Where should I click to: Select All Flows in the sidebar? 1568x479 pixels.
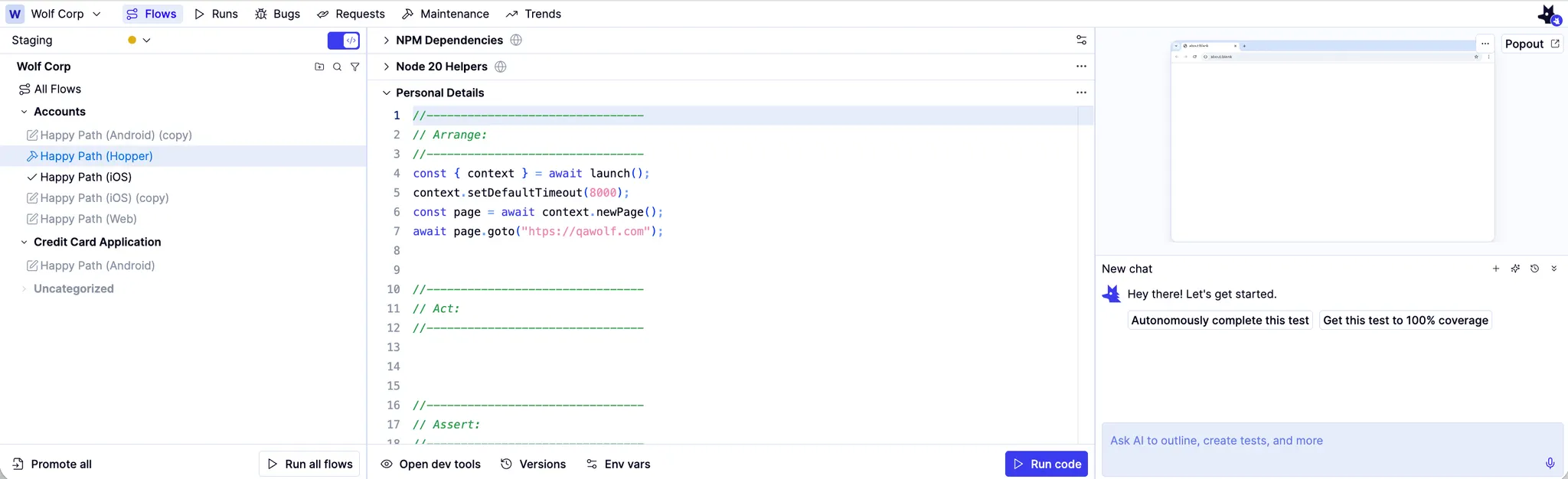[x=51, y=89]
